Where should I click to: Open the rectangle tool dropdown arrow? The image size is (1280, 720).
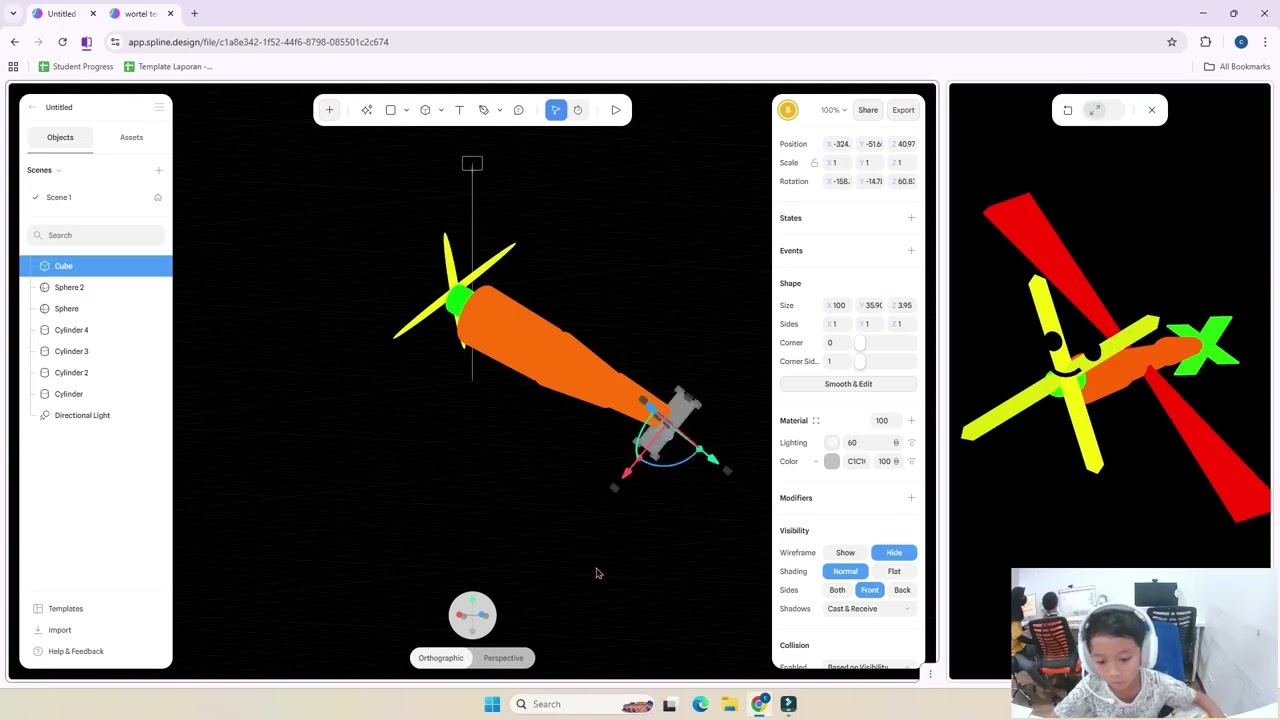[x=406, y=110]
